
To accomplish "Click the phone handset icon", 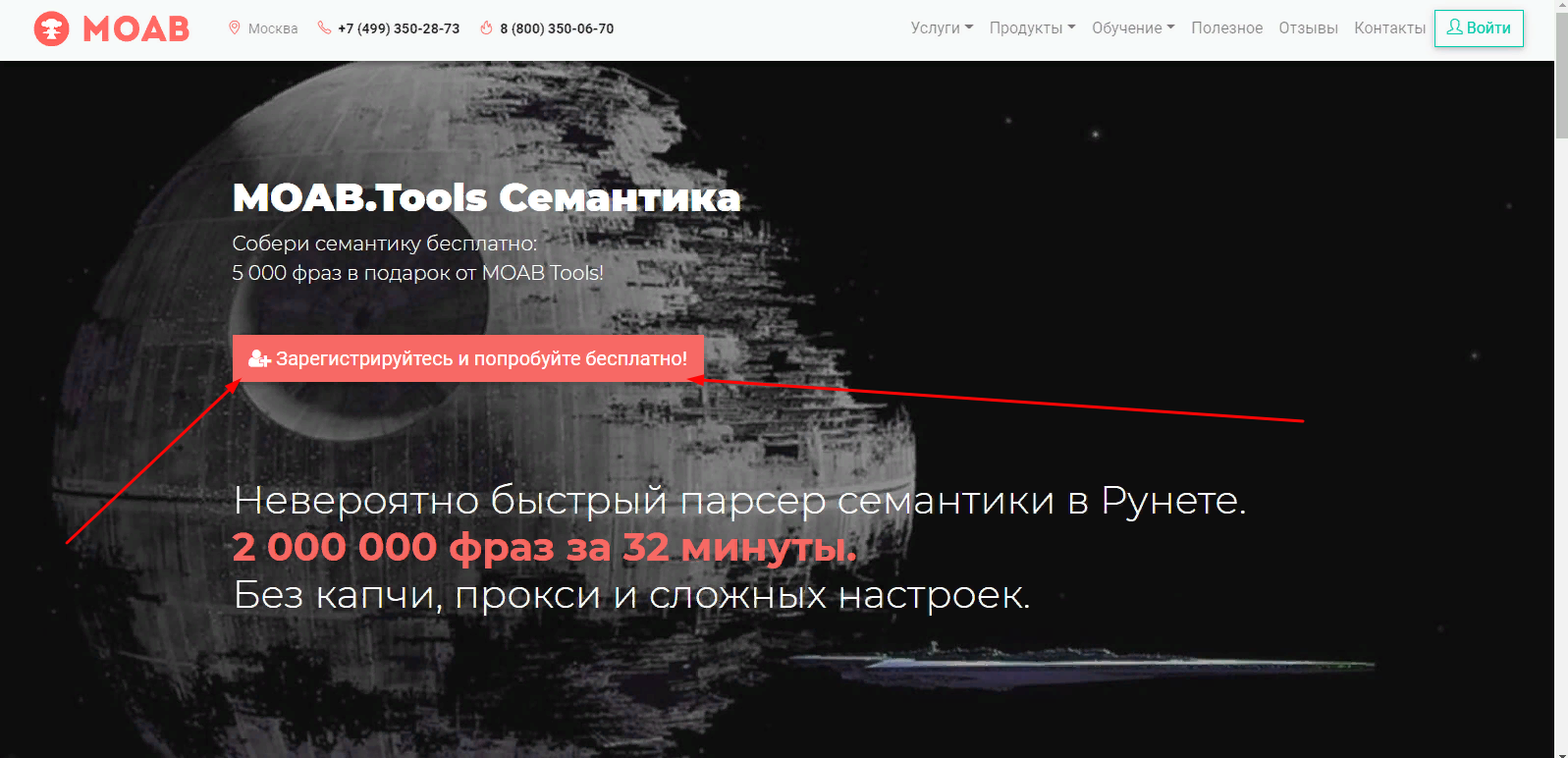I will (324, 28).
